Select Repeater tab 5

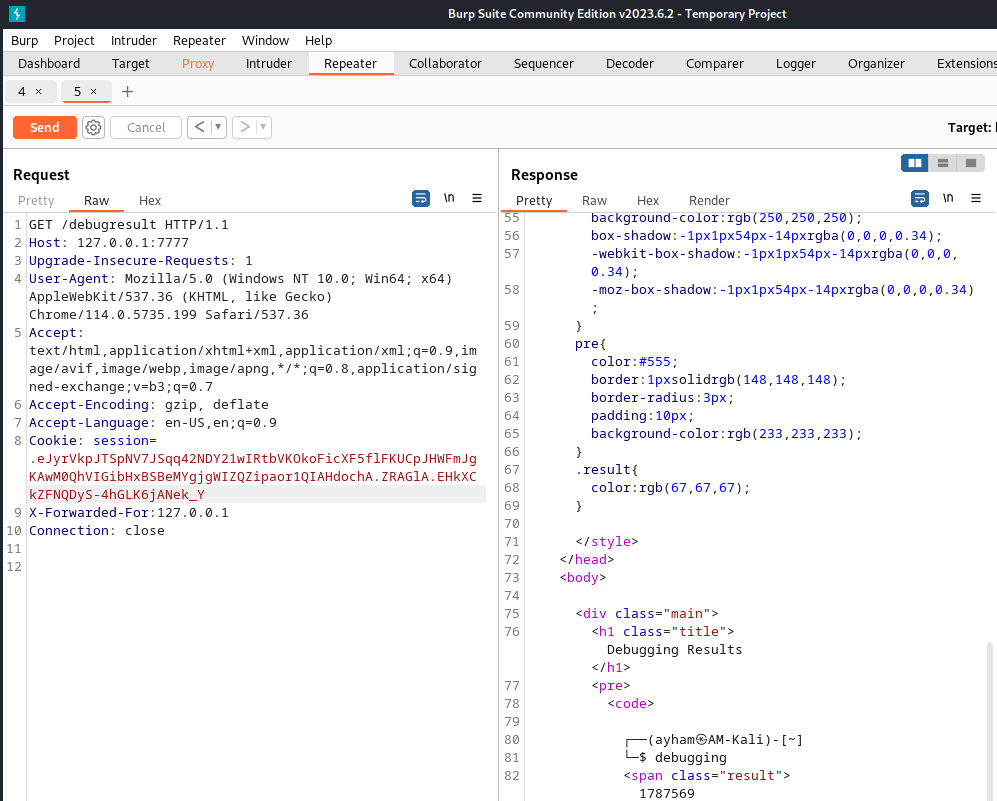pyautogui.click(x=78, y=92)
